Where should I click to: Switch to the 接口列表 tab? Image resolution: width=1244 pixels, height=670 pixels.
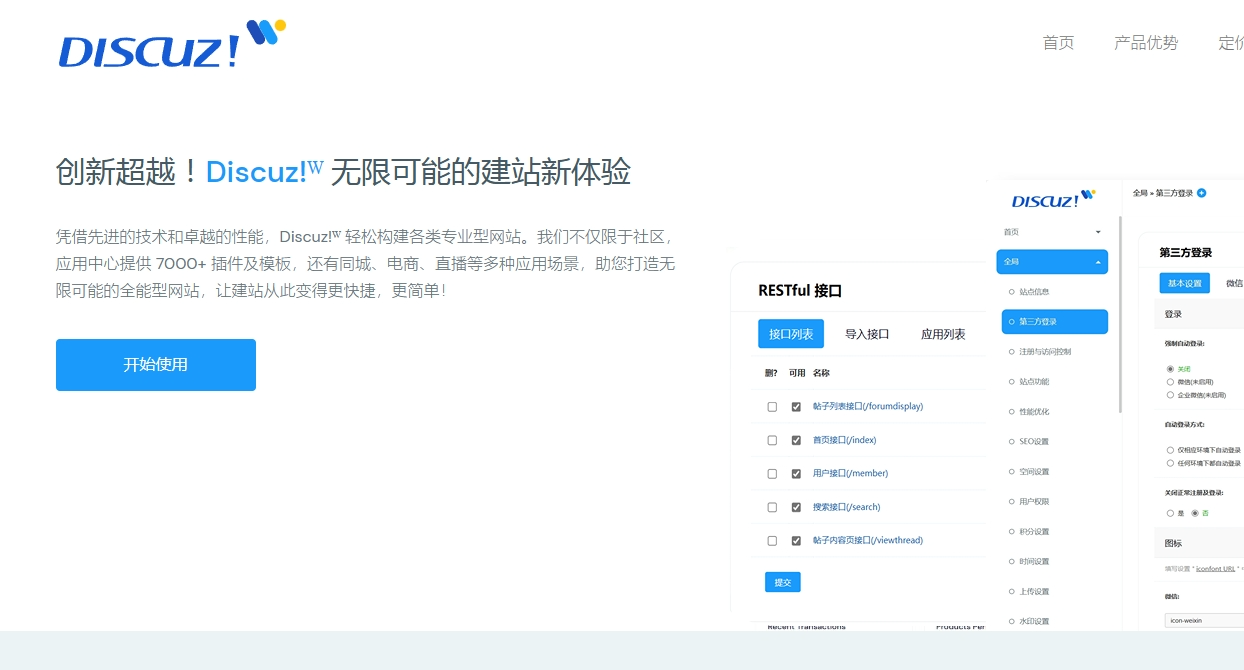[791, 334]
